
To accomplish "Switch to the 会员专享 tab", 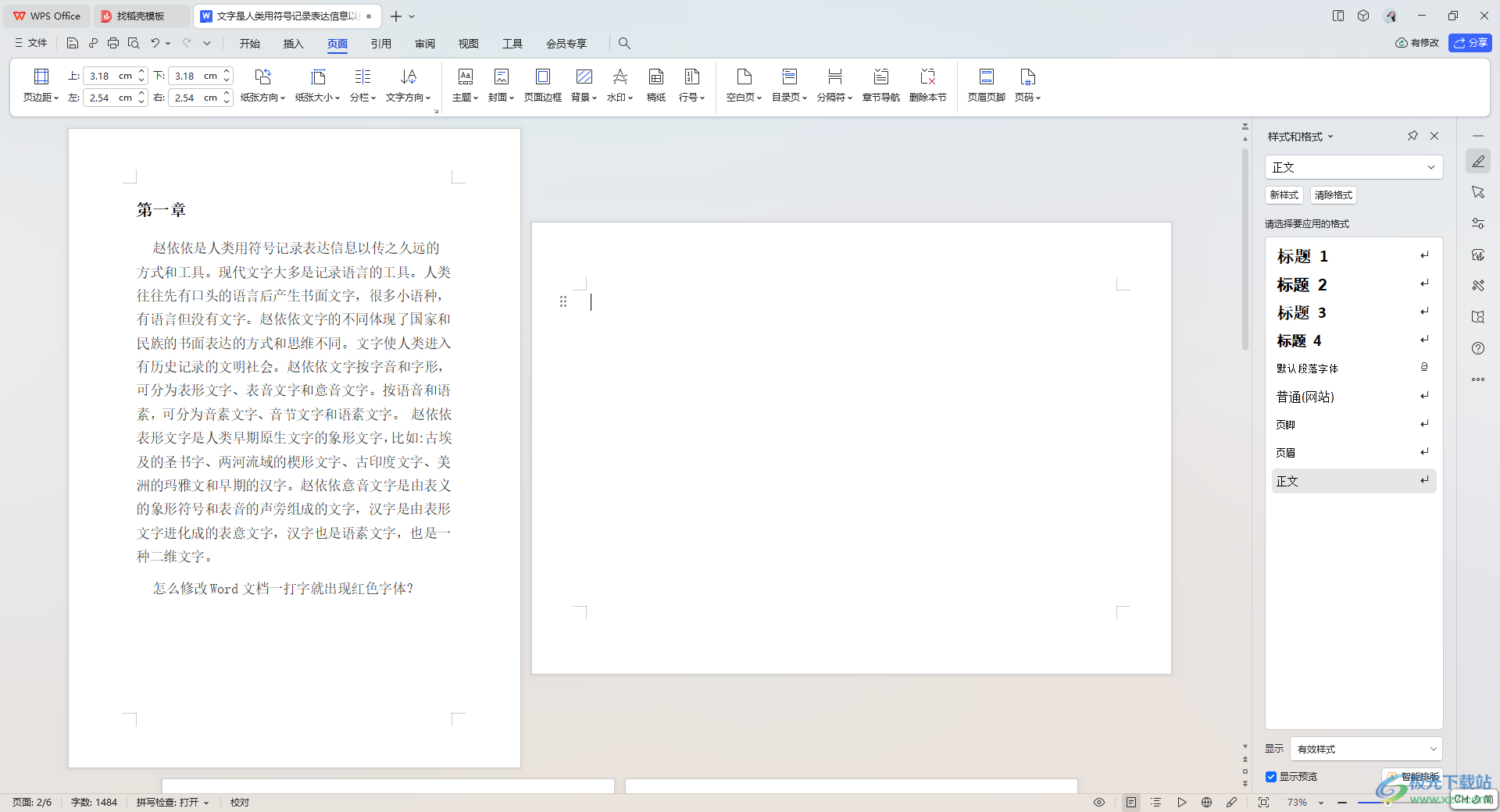I will pos(566,44).
